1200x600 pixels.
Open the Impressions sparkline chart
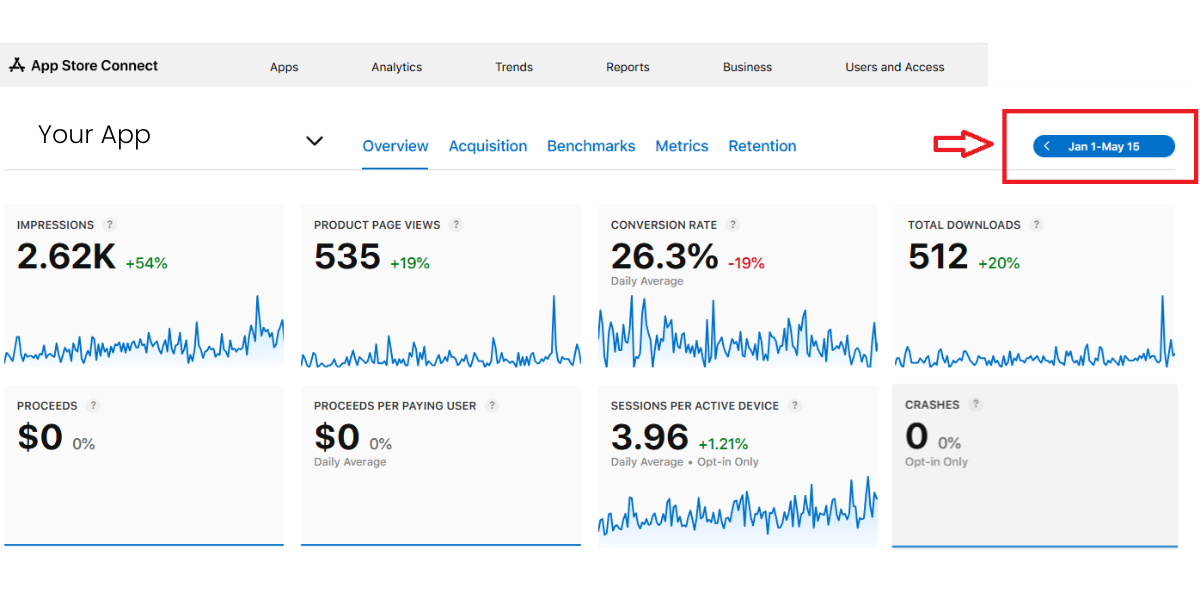tap(144, 331)
